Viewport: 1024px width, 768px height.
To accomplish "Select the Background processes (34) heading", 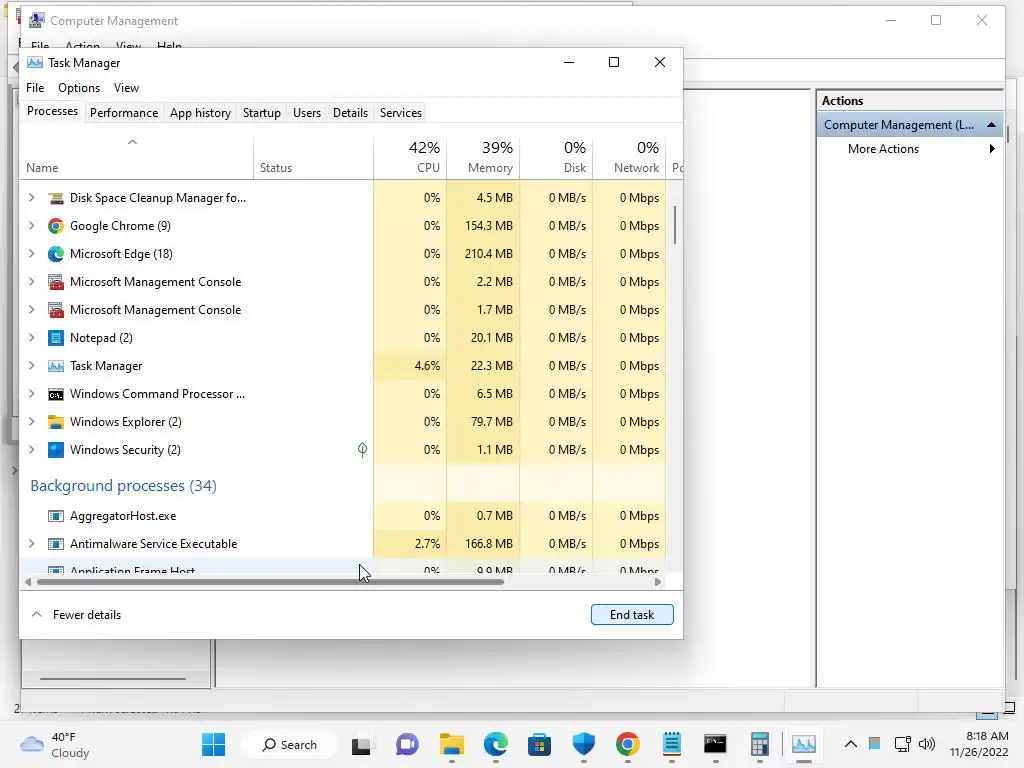I will tap(123, 486).
